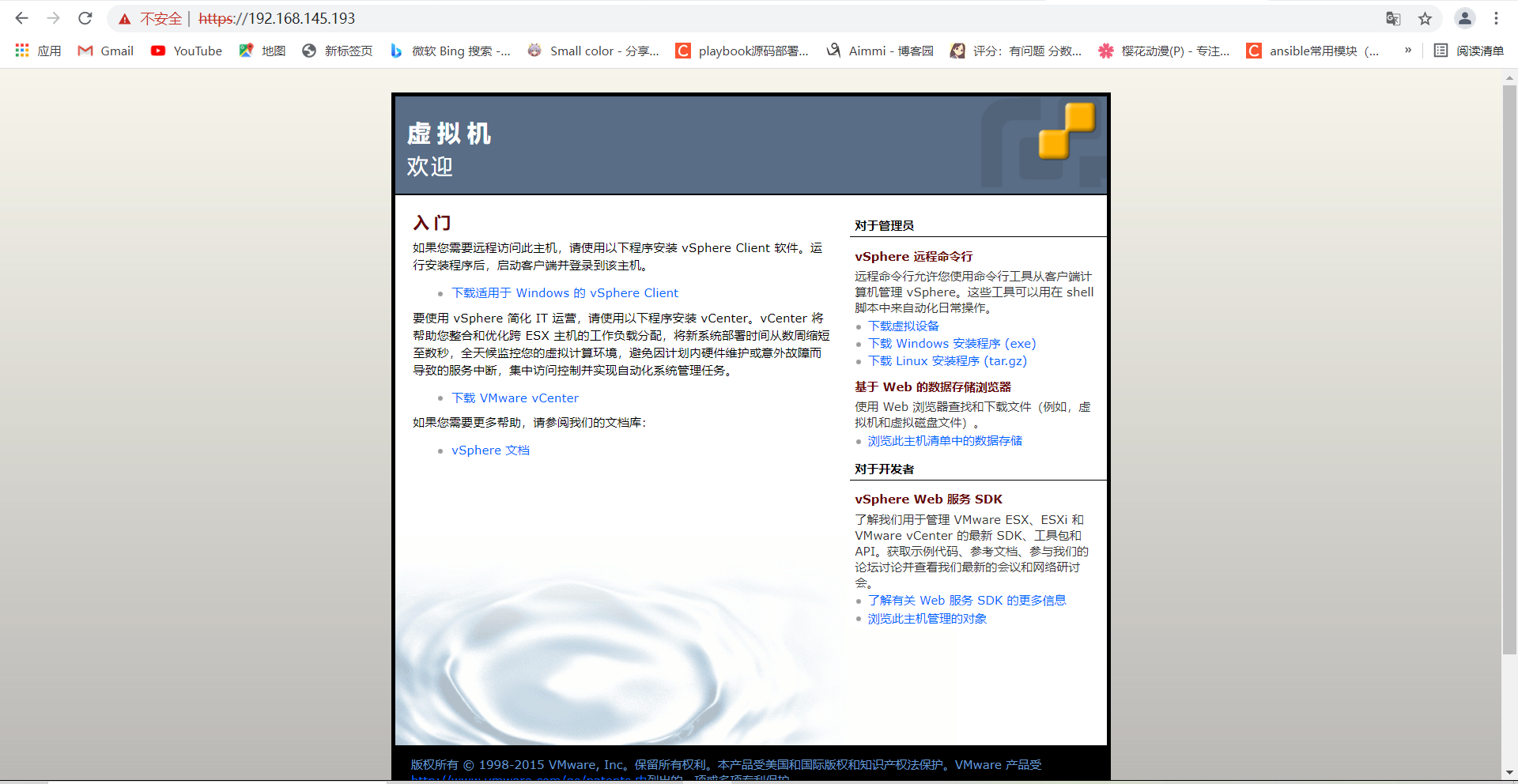Click the 对于管理员 section heading

pyautogui.click(x=884, y=226)
